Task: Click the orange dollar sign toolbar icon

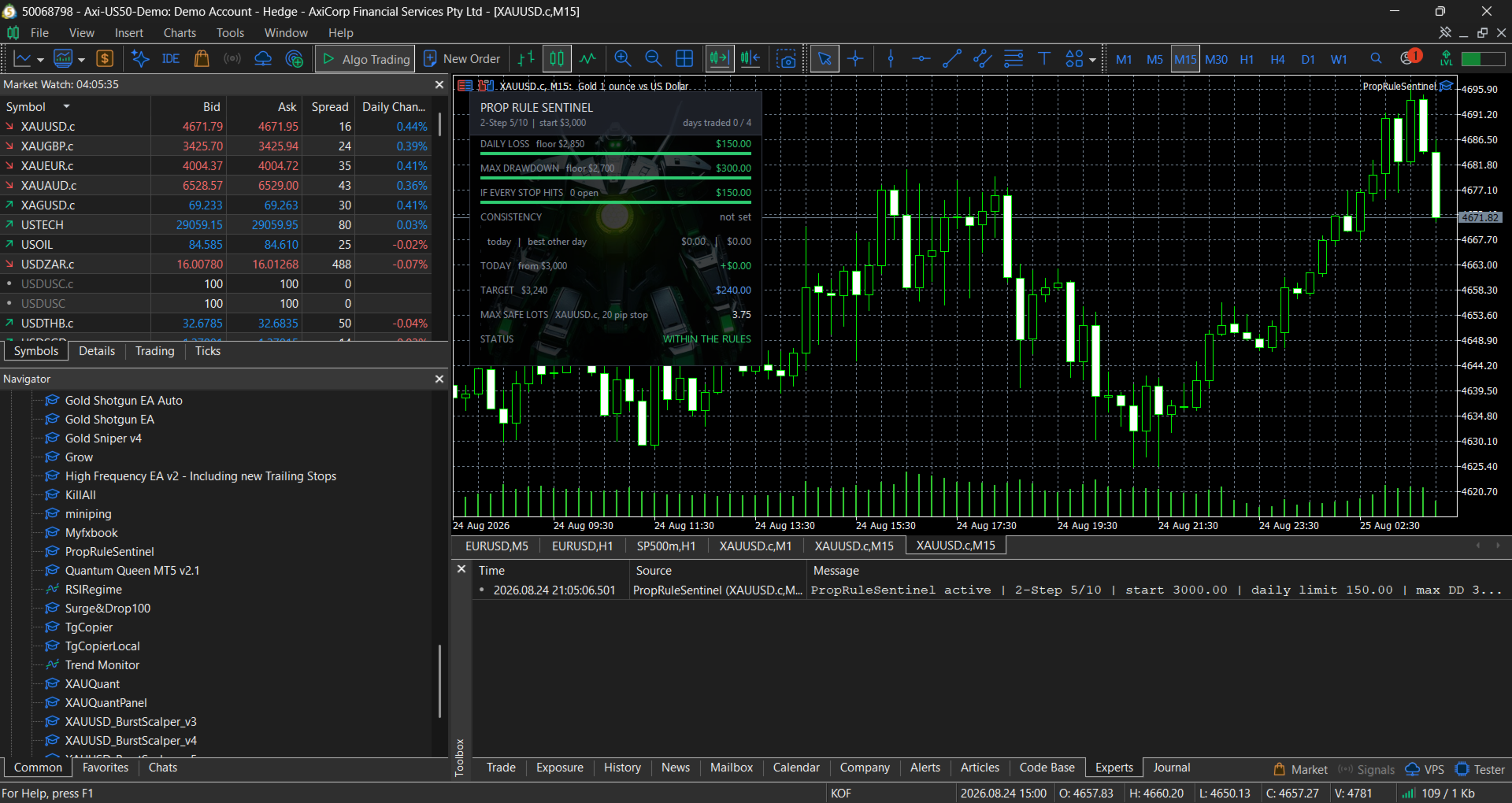Action: click(105, 59)
